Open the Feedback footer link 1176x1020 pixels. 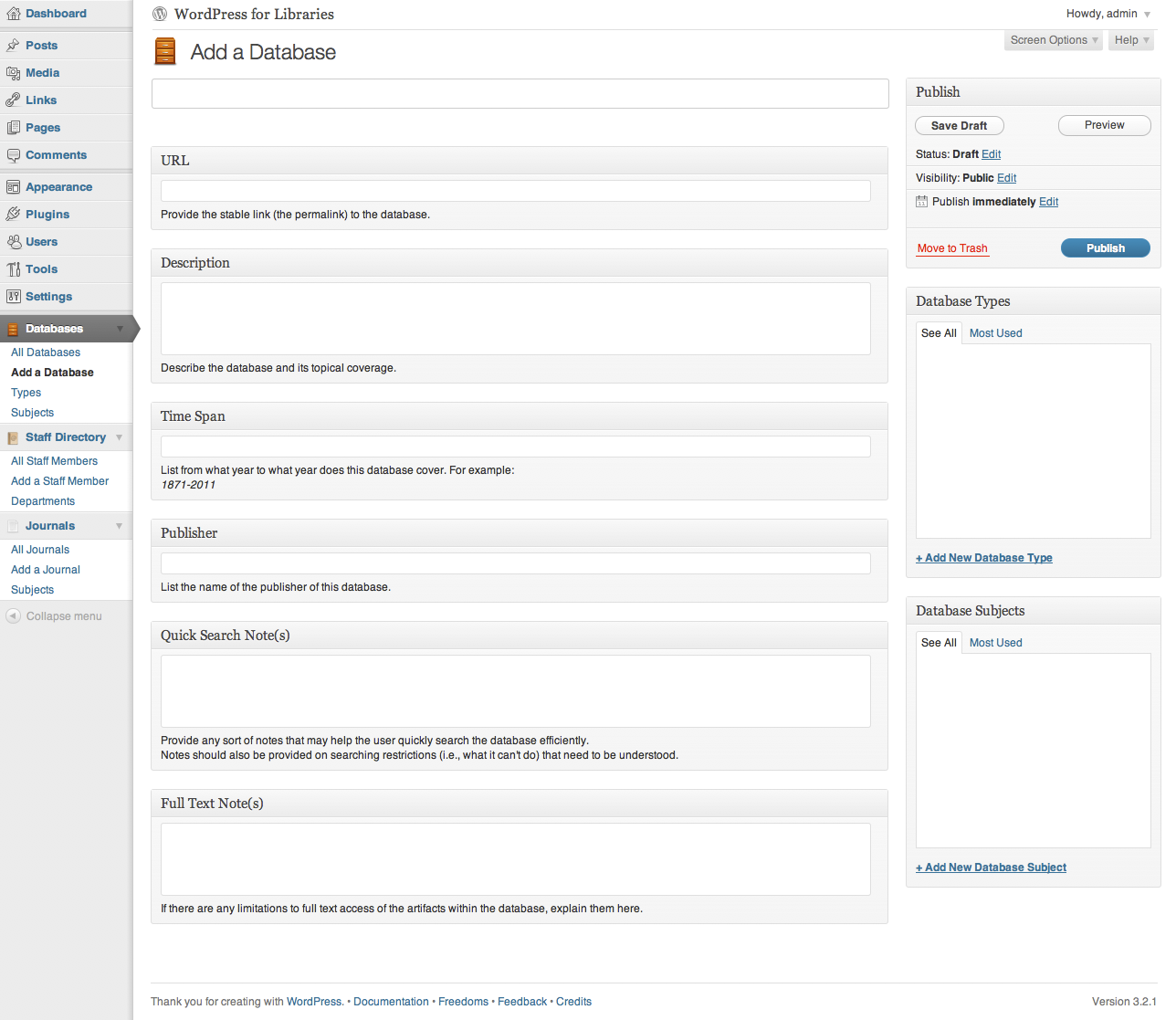pos(522,1002)
